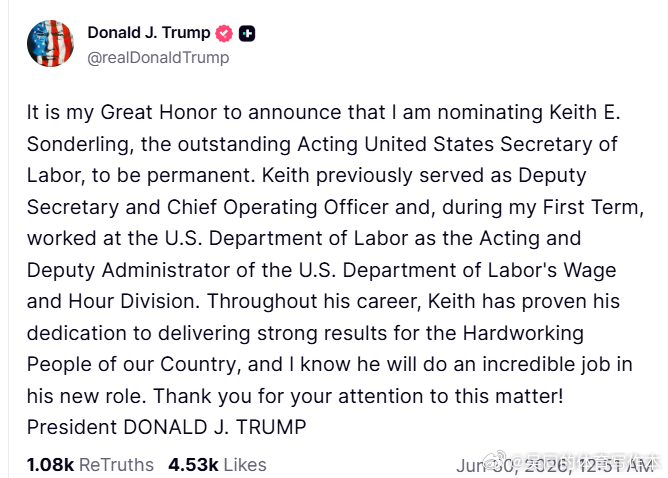The height and width of the screenshot is (478, 668).
Task: View the 4.53k Likes count
Action: point(193,465)
